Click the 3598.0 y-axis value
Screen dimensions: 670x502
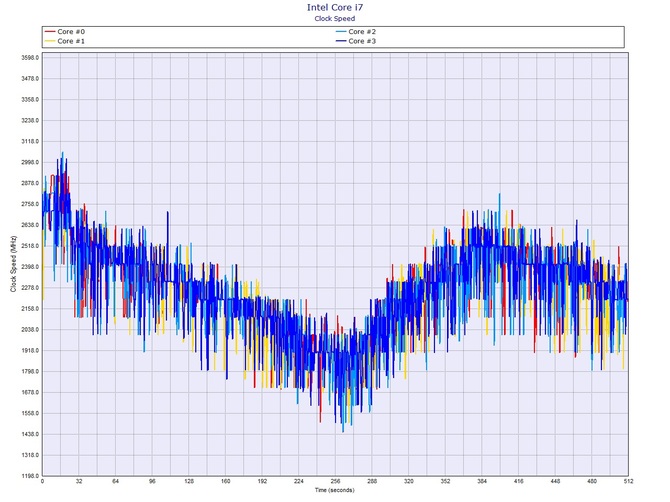click(31, 58)
